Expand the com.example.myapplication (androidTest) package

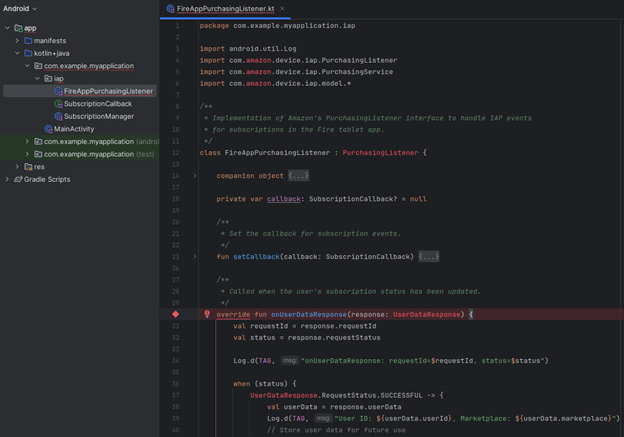coord(27,141)
